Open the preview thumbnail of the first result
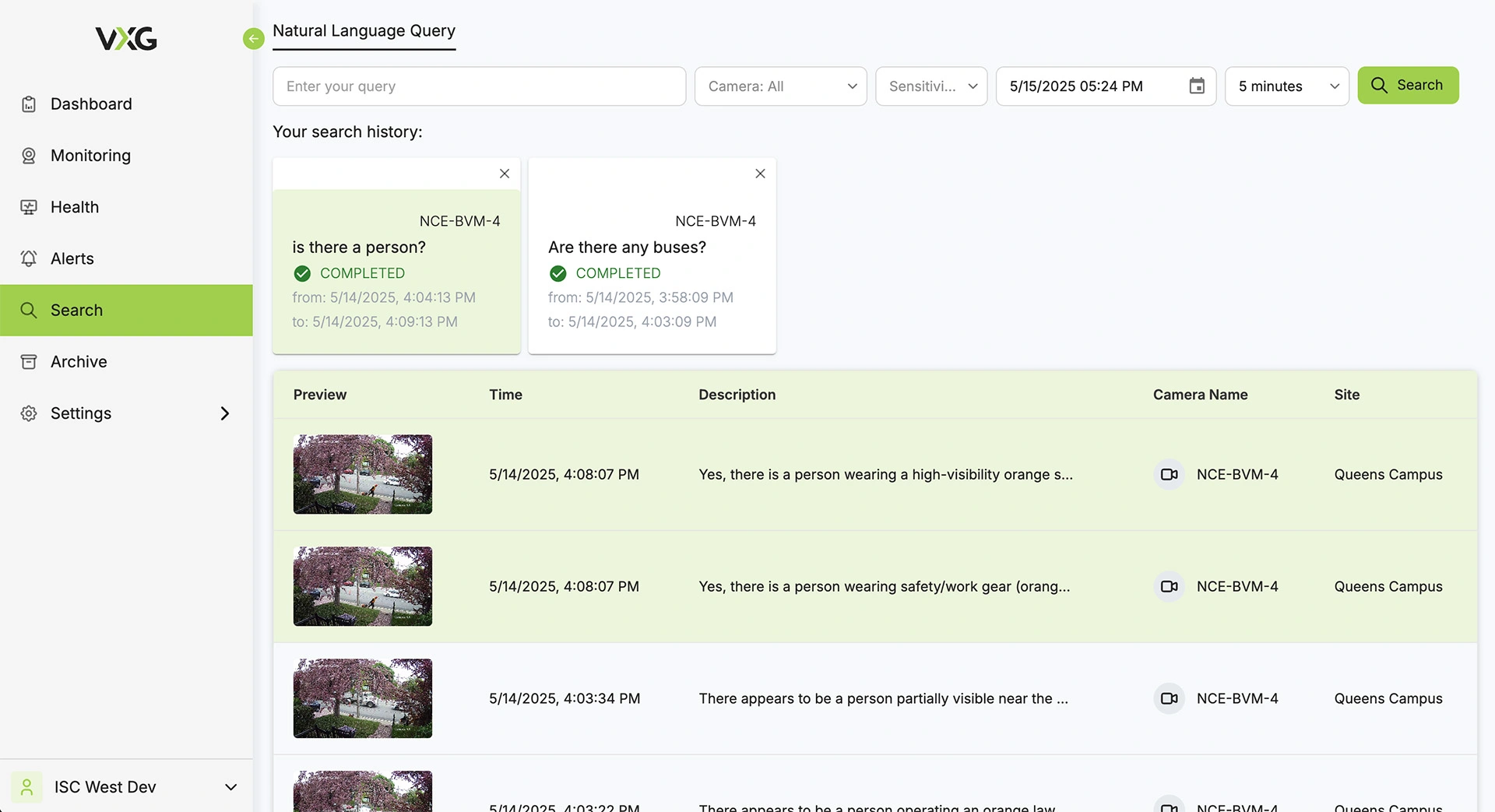 coord(363,474)
